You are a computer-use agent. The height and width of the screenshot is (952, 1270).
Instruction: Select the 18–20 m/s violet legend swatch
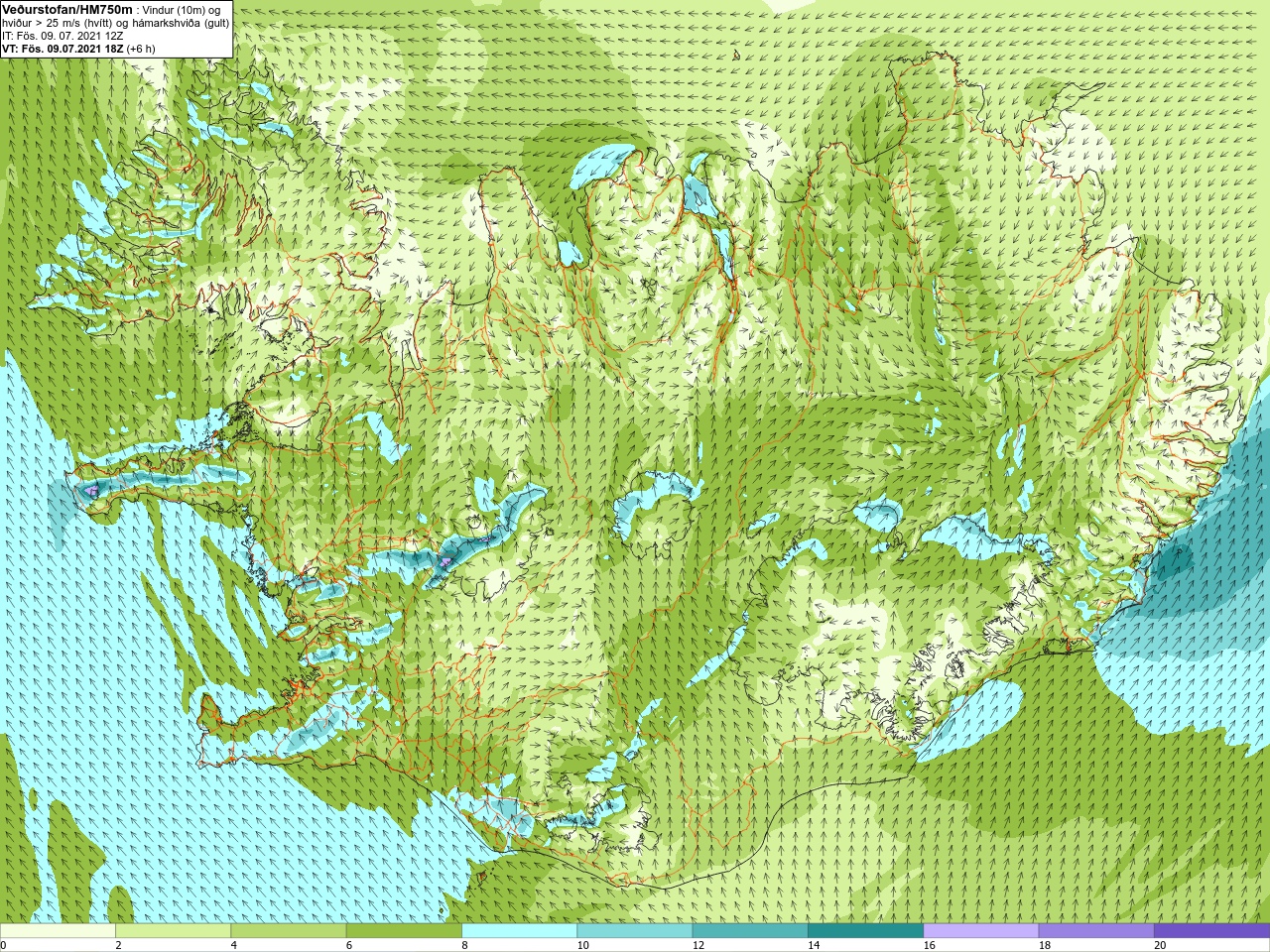(1096, 931)
